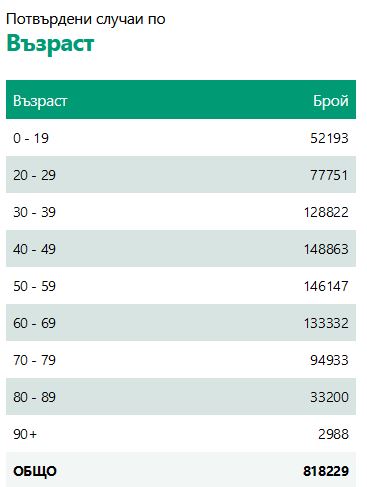Click the green Възраст title heading
Image resolution: width=367 pixels, height=487 pixels.
[x=50, y=44]
